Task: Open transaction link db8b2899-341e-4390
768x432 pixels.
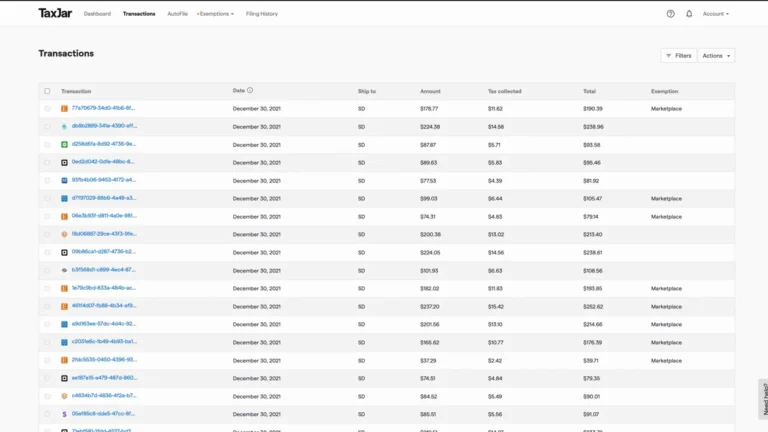Action: (104, 126)
